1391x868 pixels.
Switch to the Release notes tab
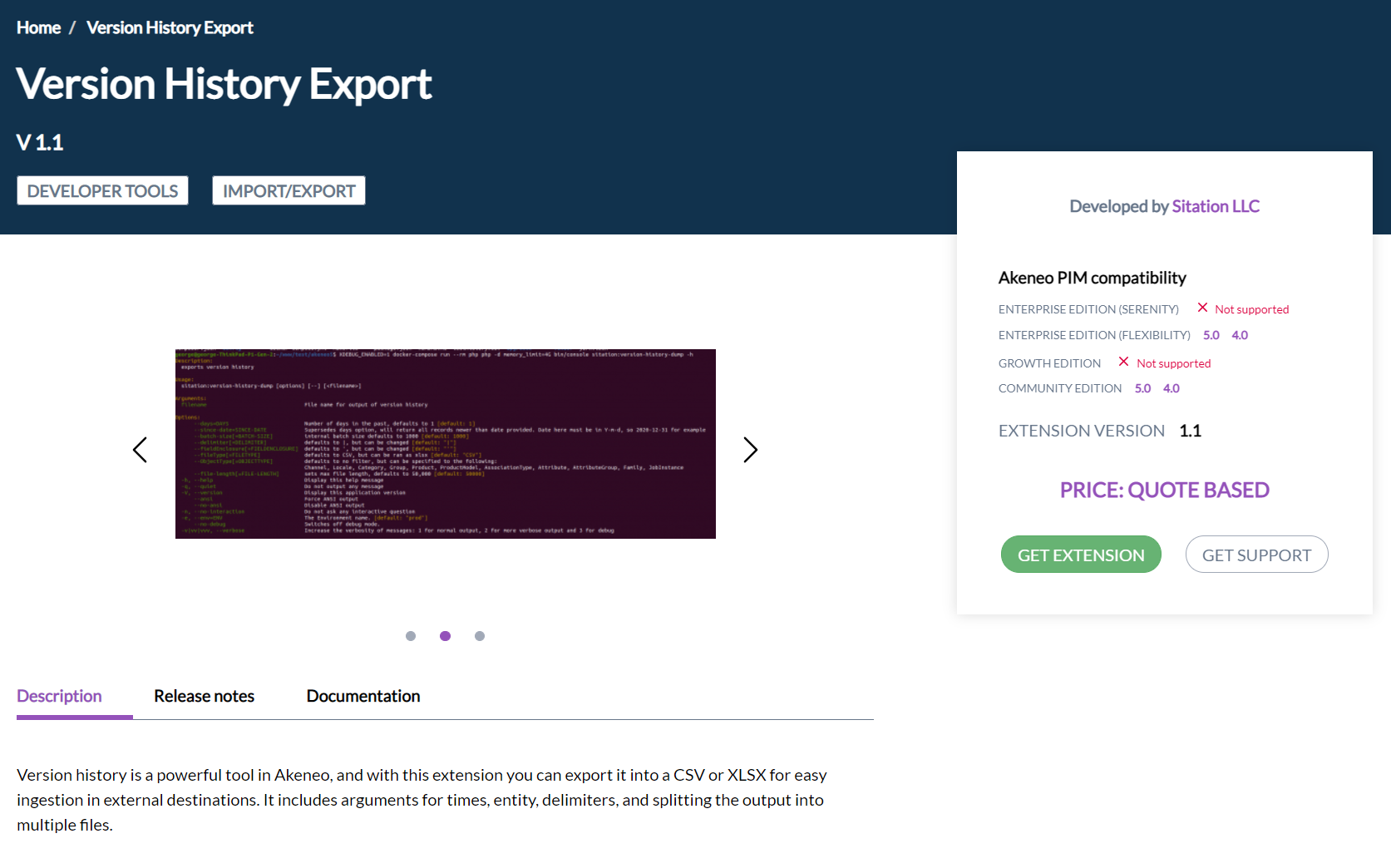click(204, 696)
